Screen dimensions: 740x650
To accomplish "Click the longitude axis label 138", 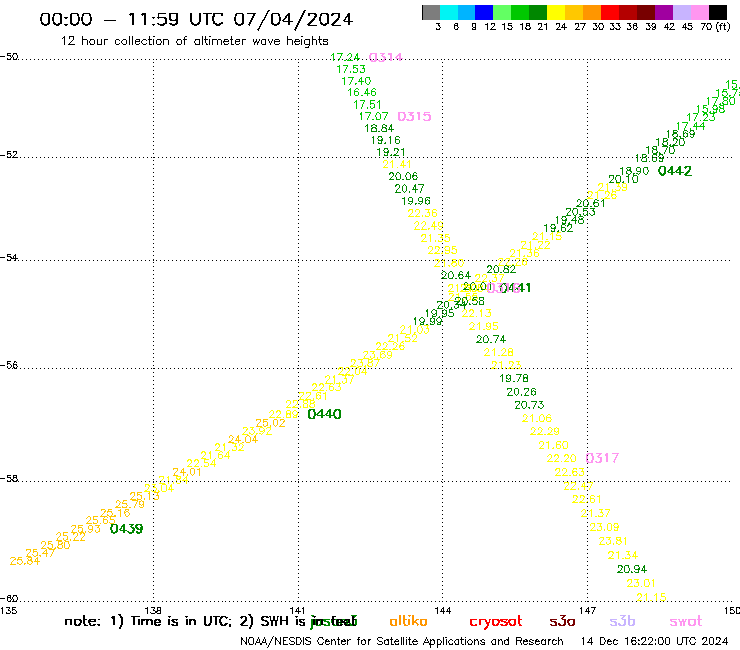I will [153, 611].
